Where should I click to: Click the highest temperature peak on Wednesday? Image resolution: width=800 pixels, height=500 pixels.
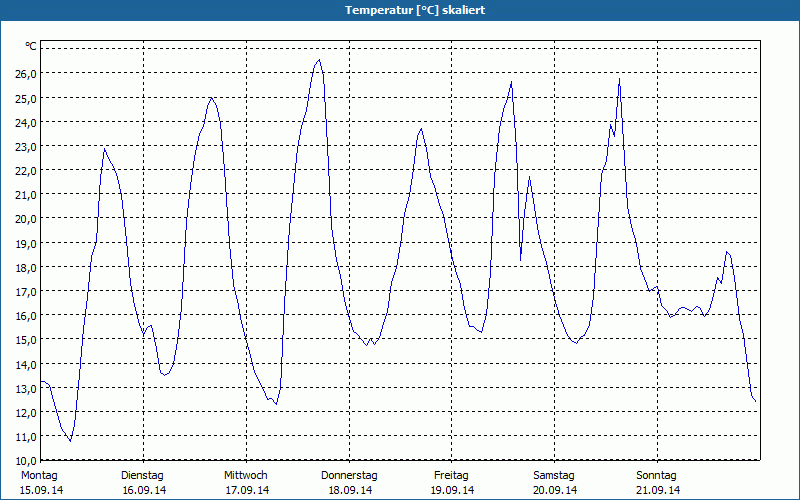tap(319, 60)
